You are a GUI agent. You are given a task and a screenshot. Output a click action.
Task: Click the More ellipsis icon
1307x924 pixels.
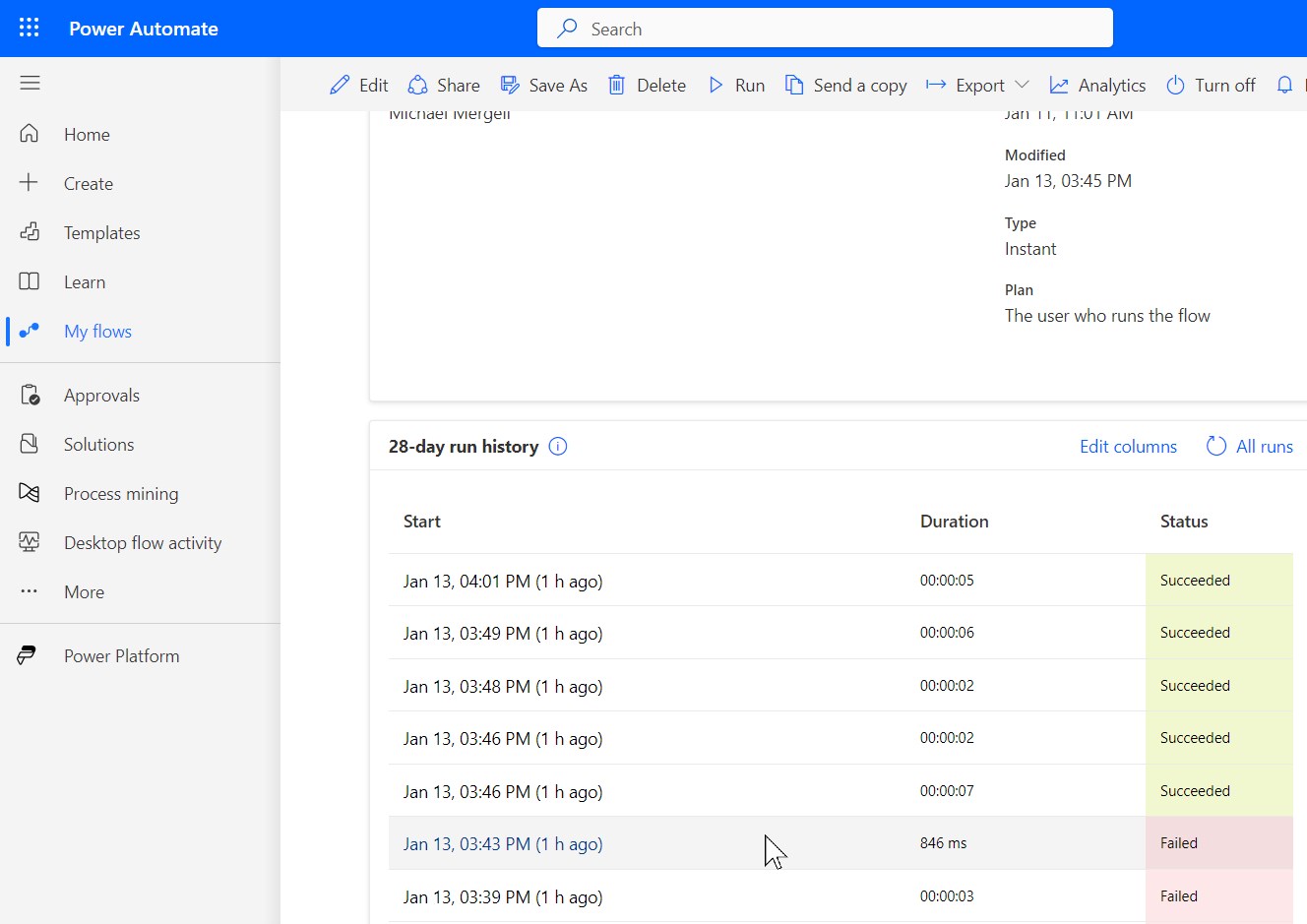pos(30,591)
